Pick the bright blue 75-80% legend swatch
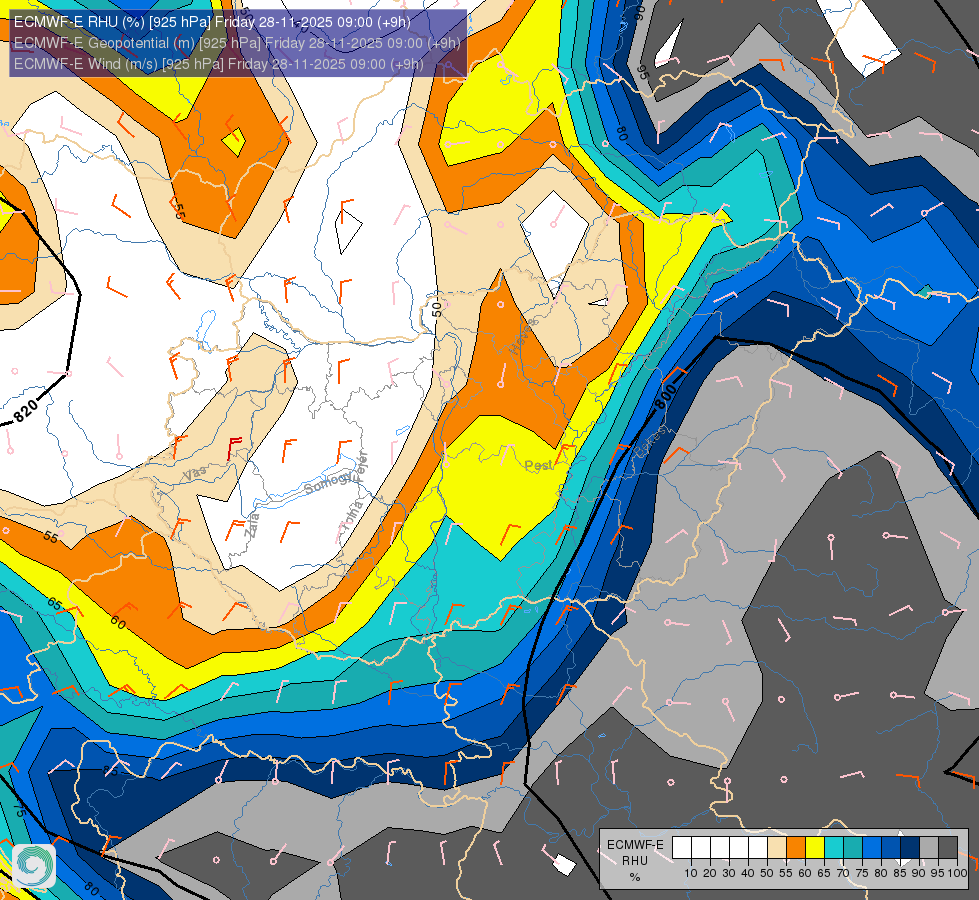This screenshot has width=979, height=900. click(x=872, y=848)
